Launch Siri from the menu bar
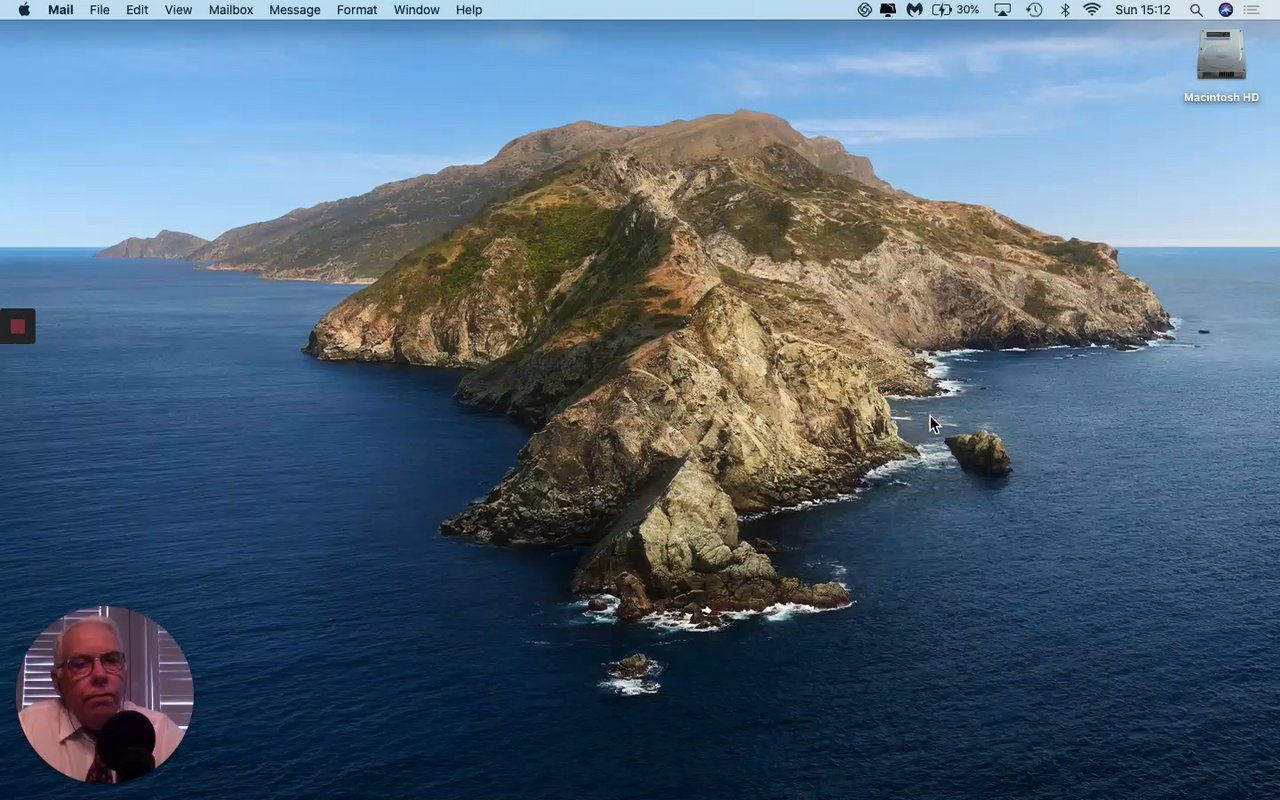Screen dimensions: 1280x800 1225,10
